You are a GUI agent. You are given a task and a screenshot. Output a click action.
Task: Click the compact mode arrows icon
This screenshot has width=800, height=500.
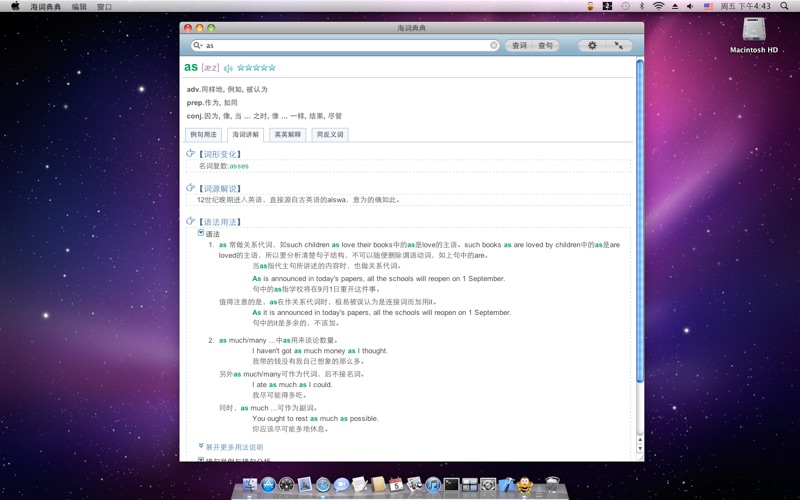[618, 45]
